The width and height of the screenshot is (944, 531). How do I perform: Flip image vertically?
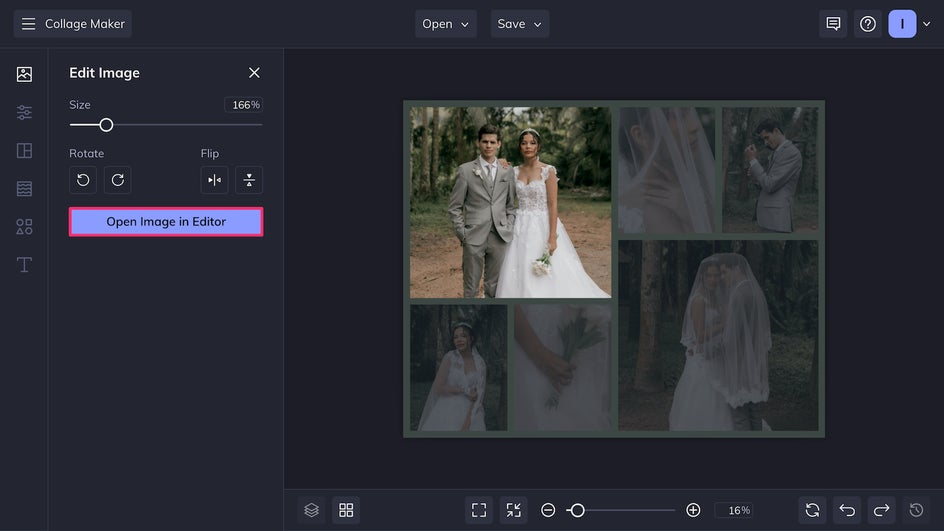point(249,180)
